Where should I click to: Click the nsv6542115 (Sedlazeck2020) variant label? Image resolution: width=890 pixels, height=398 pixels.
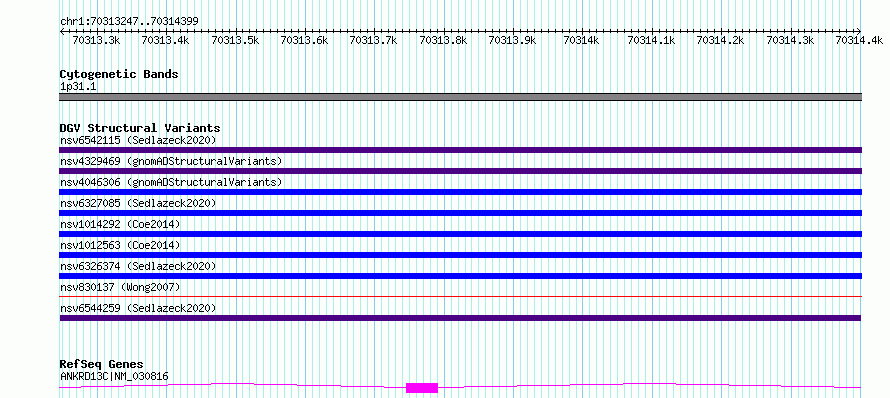[x=138, y=140]
